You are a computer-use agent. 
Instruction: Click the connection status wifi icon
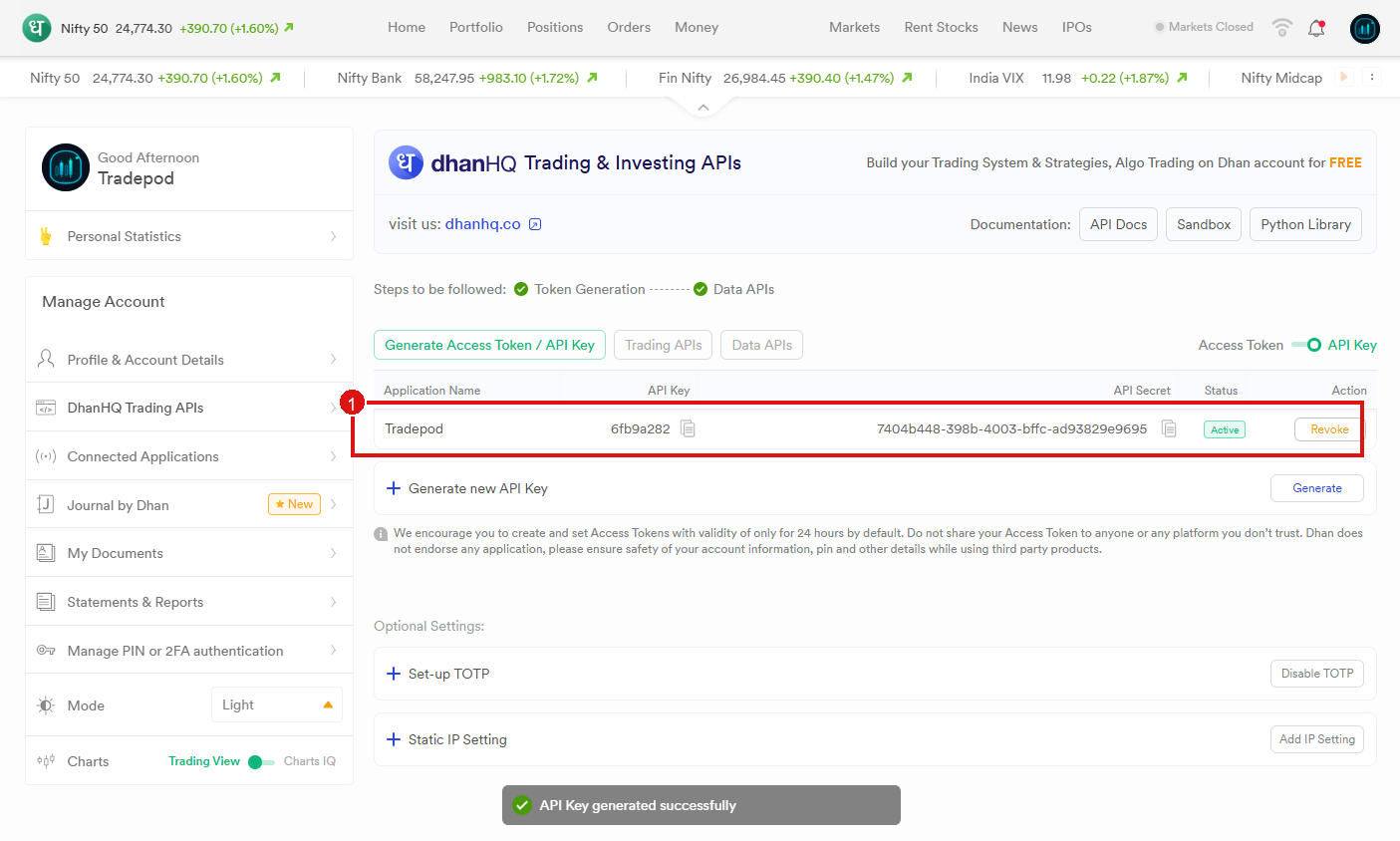tap(1282, 28)
